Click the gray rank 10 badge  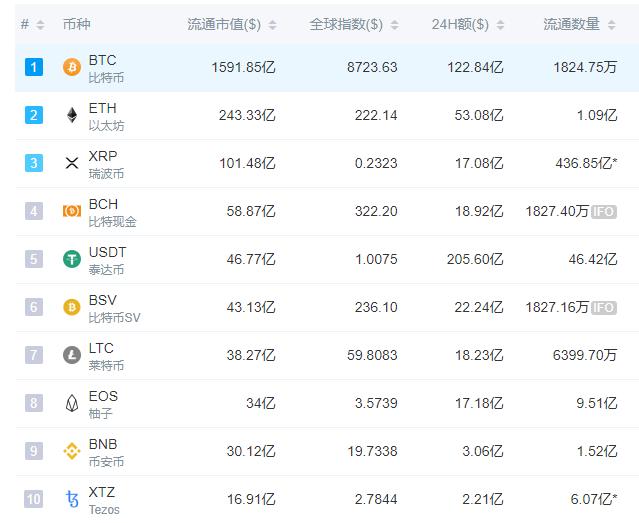pos(34,499)
